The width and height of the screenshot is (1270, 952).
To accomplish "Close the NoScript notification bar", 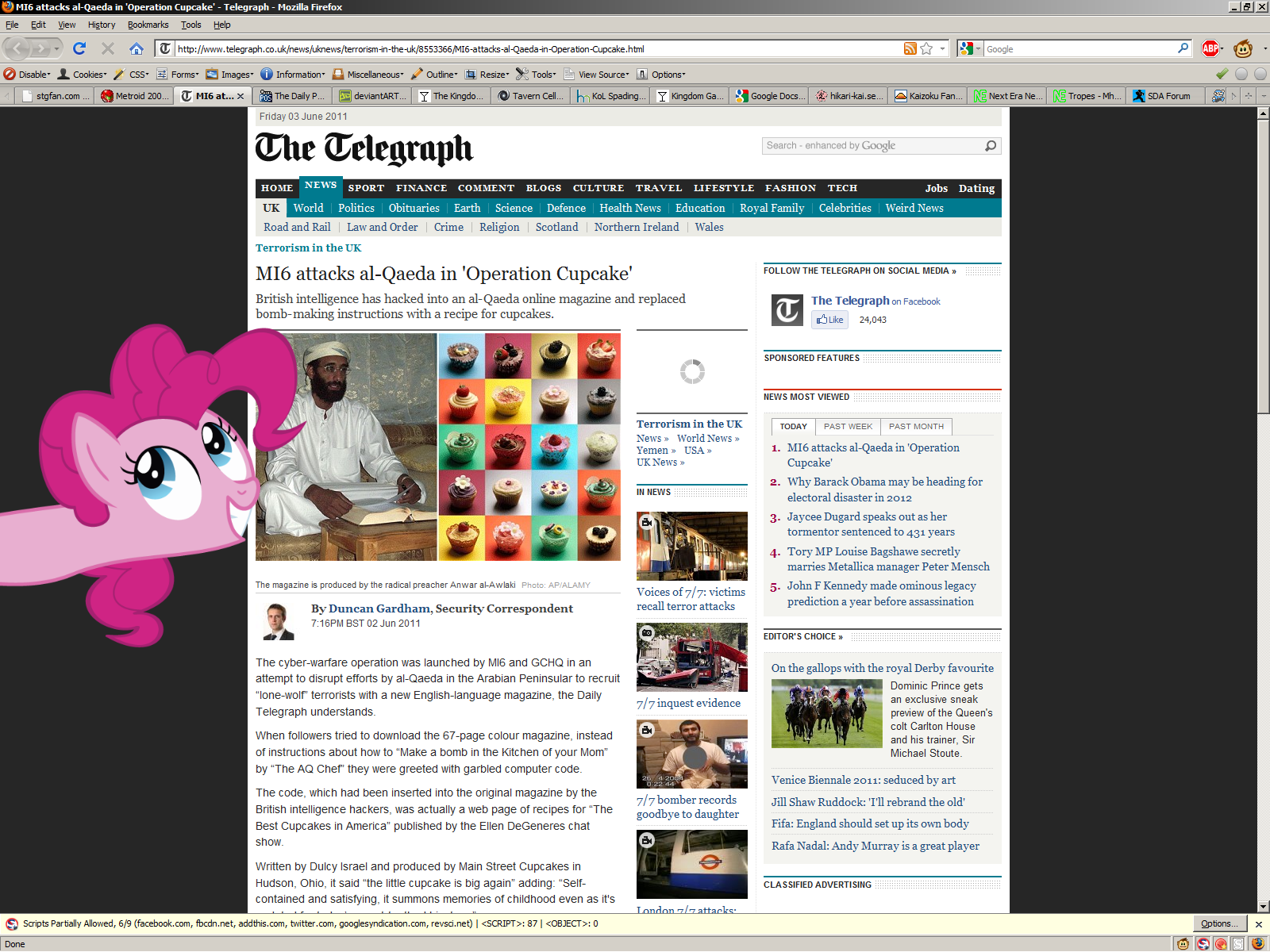I will (x=1258, y=924).
